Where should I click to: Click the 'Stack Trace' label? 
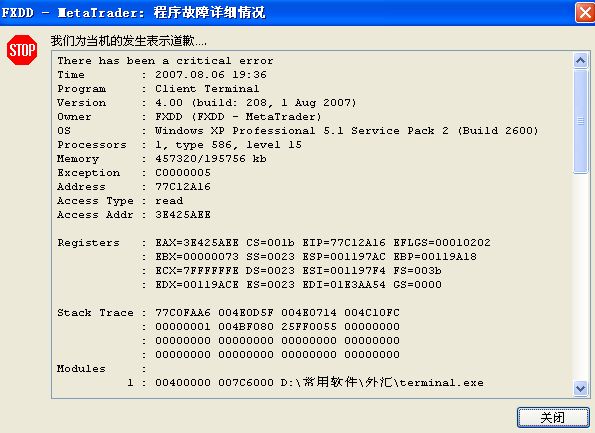(x=95, y=313)
